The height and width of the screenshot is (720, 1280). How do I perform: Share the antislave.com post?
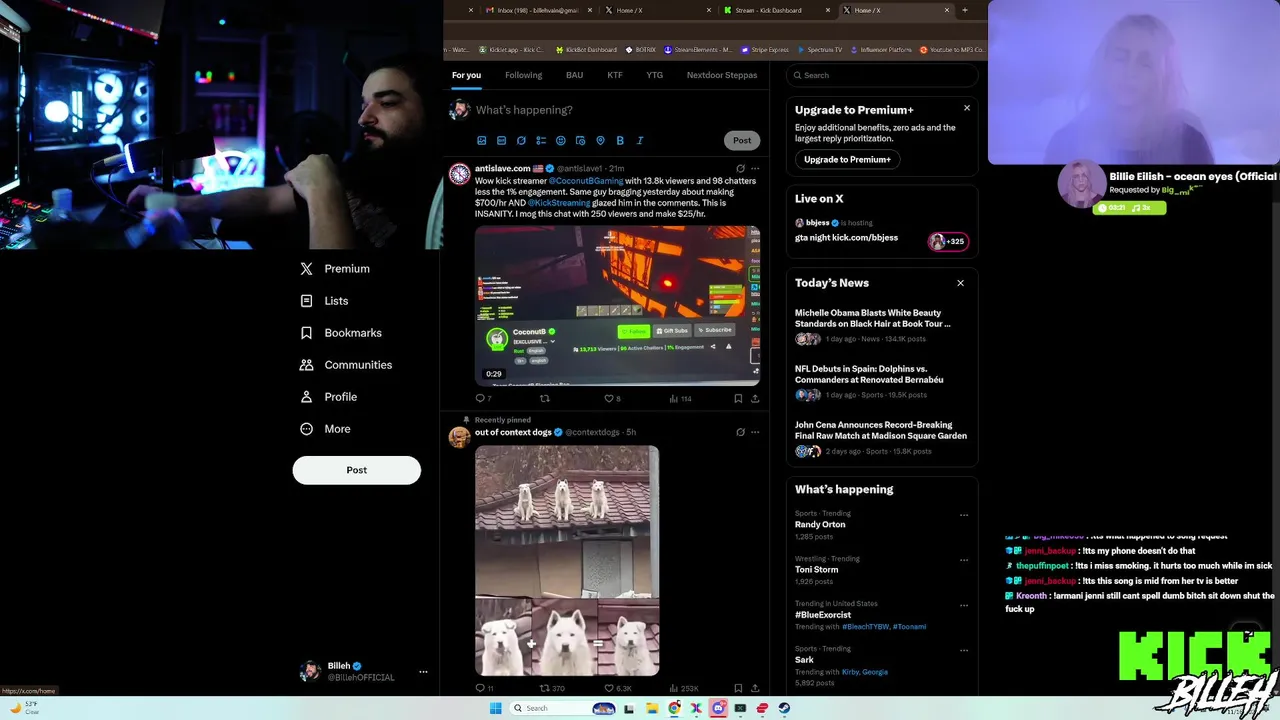(x=755, y=398)
